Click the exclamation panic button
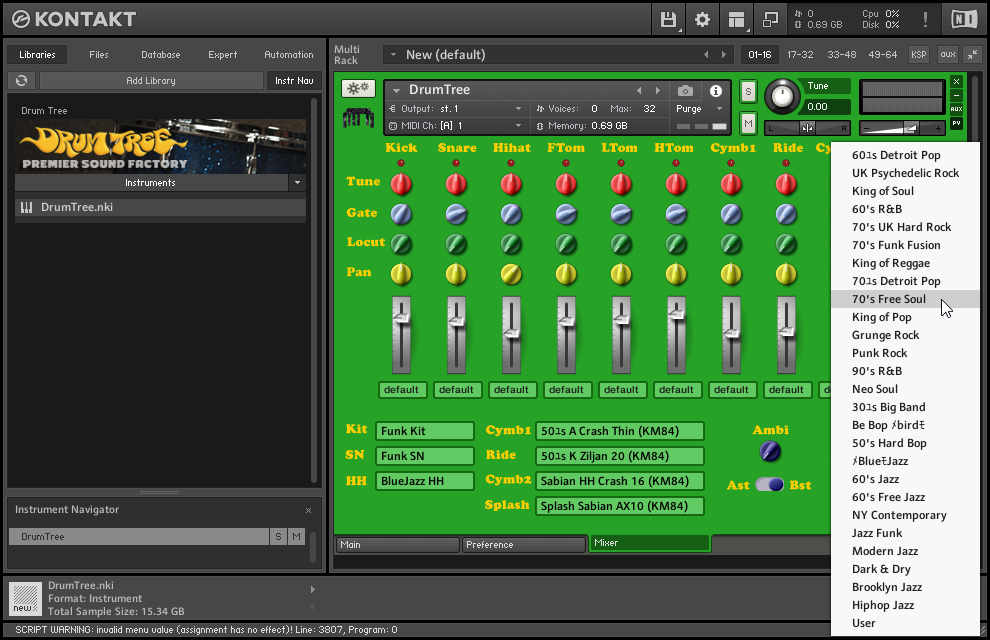 tap(926, 20)
